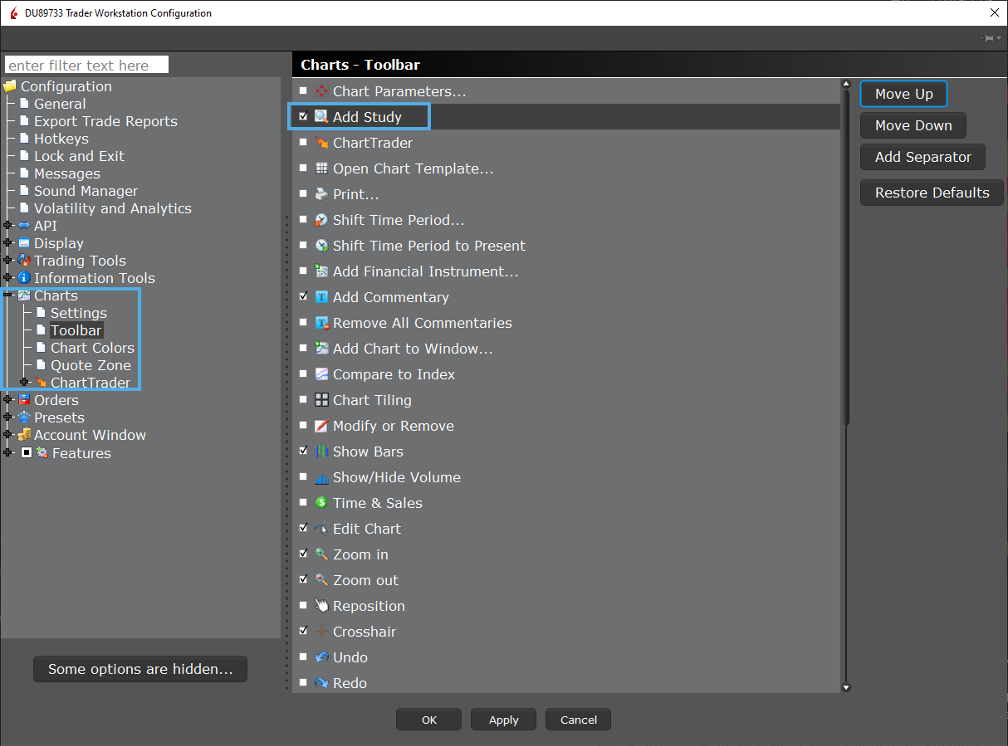The height and width of the screenshot is (746, 1008).
Task: Enable the Chart Parameters checkbox
Action: [x=303, y=91]
